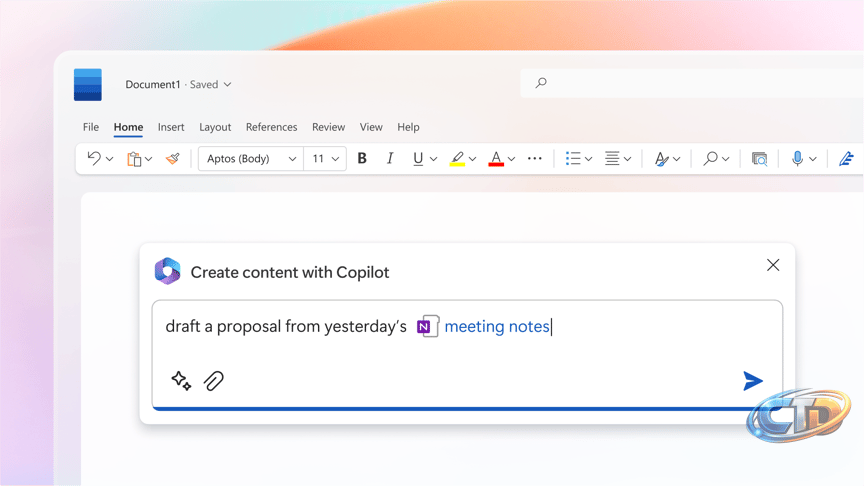Click the Dictate microphone icon
This screenshot has height=486, width=864.
797,159
